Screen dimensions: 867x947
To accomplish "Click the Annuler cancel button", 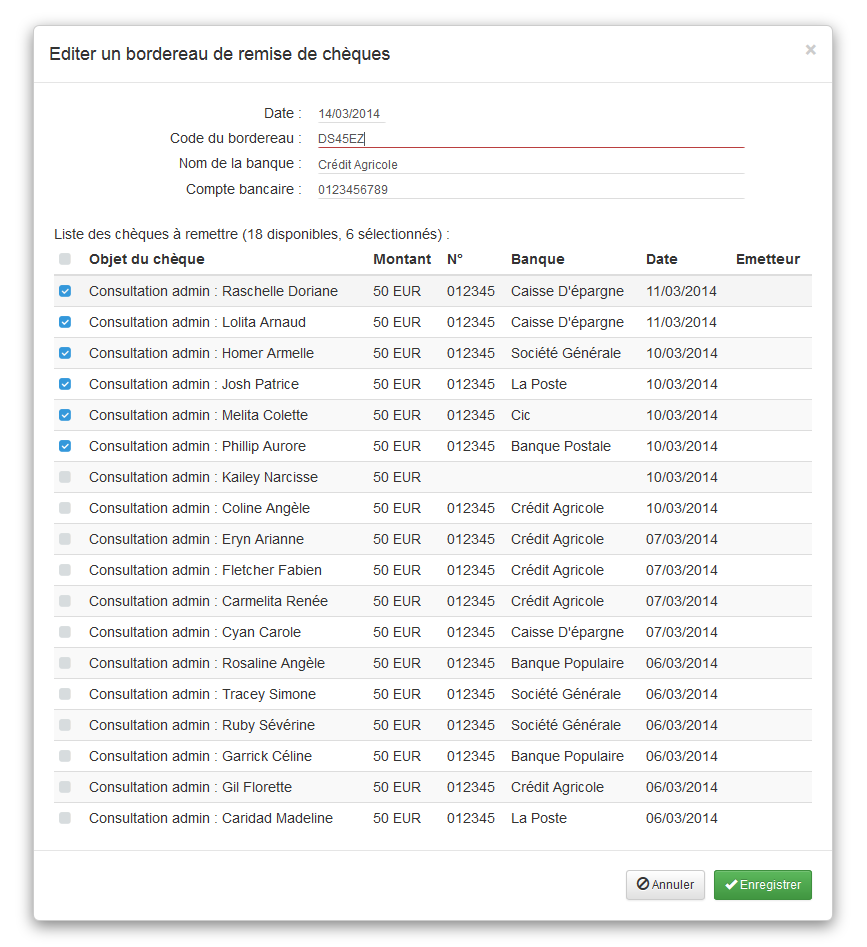I will coord(665,885).
